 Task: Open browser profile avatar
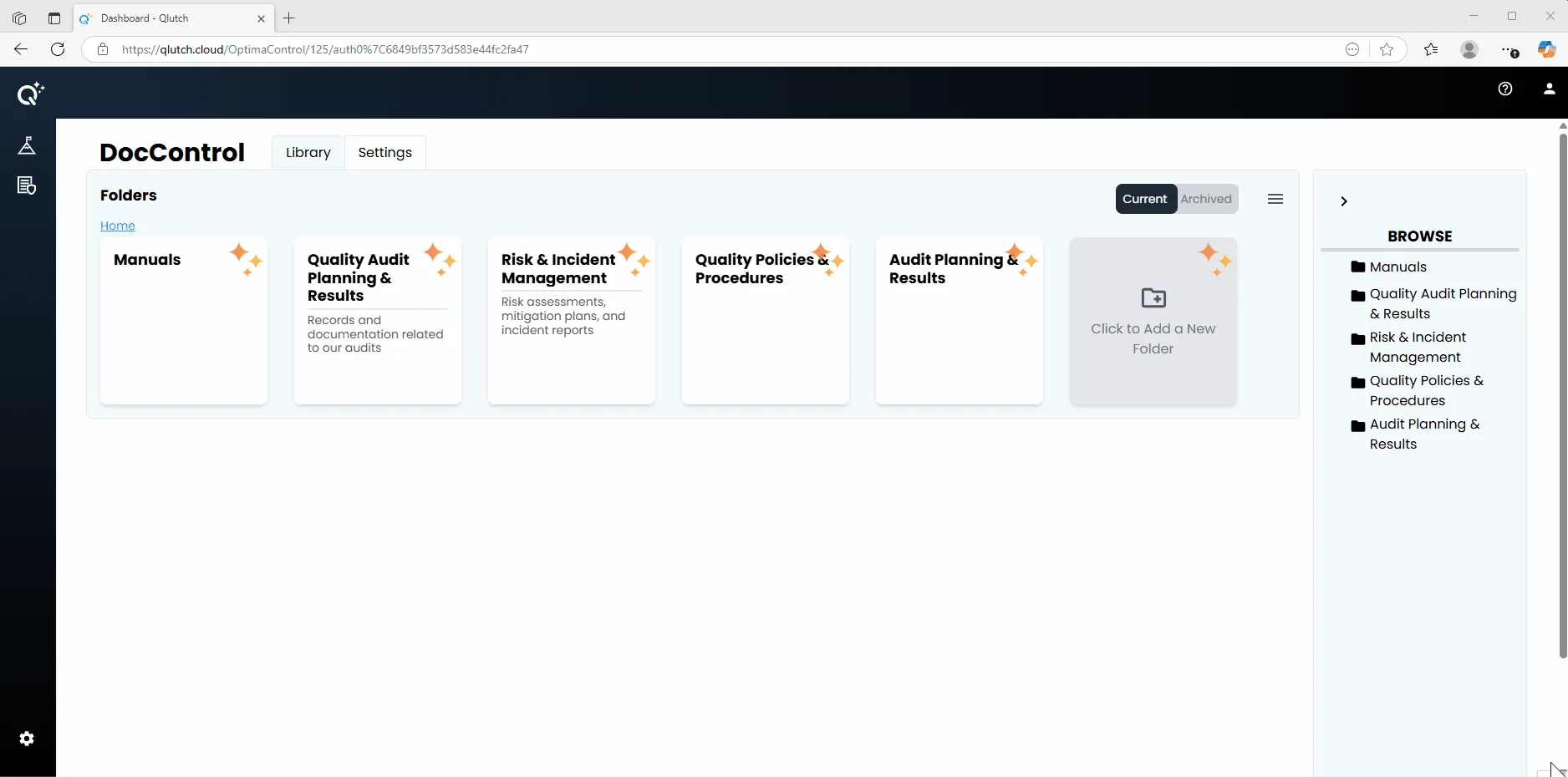(1469, 49)
